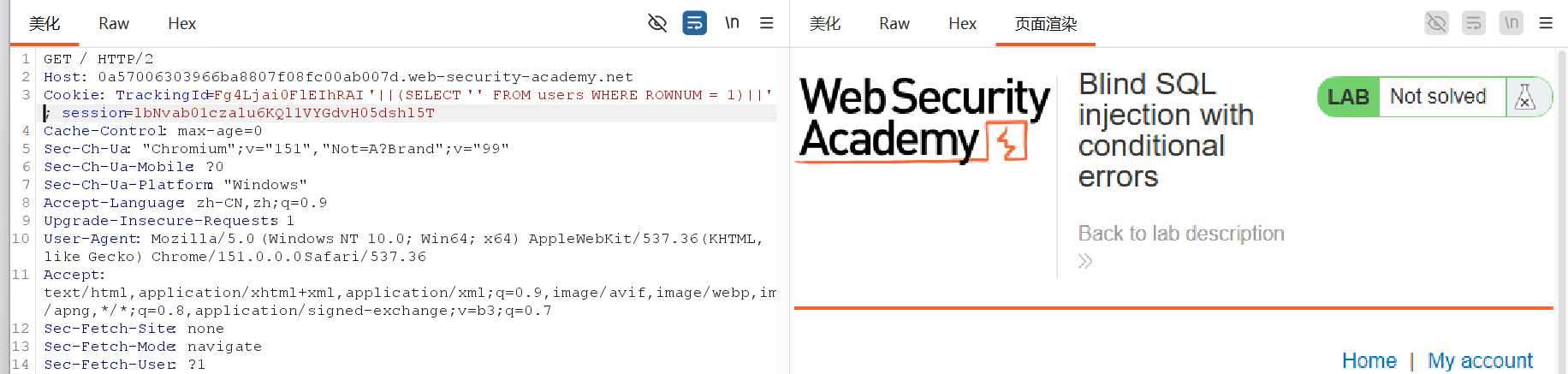Toggle line wrap in request panel

pos(694,23)
